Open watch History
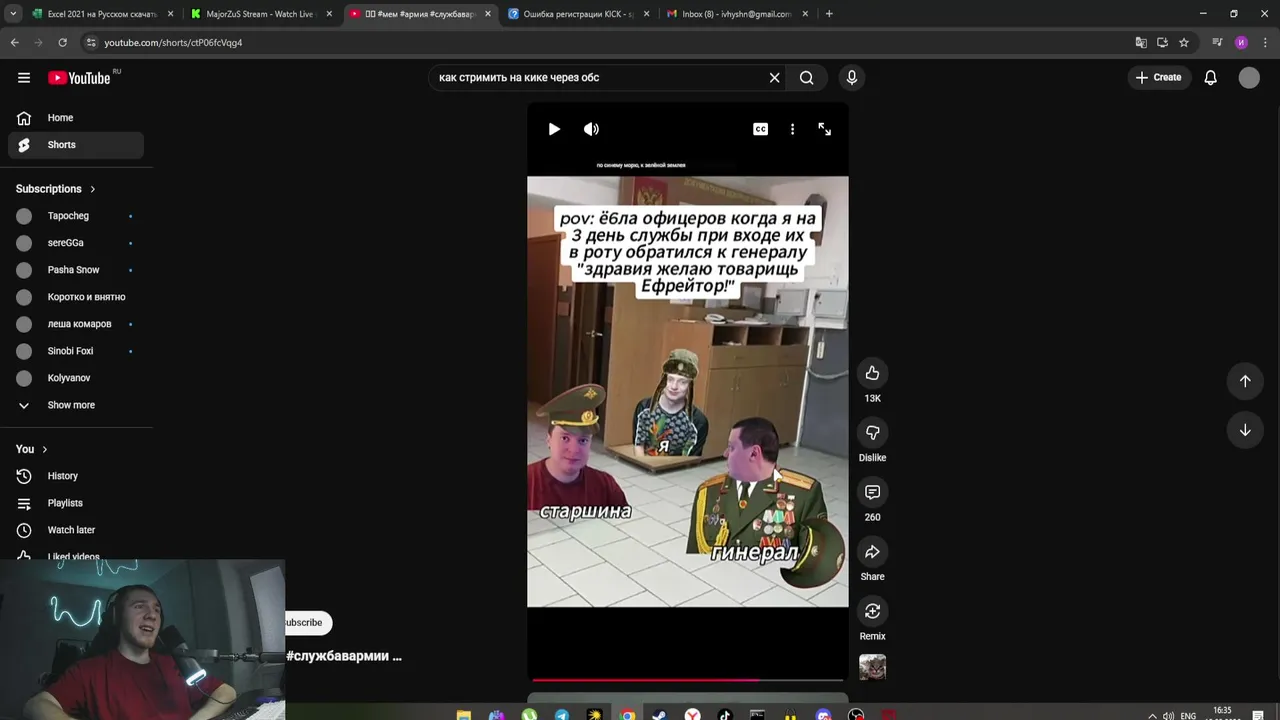 [76, 476]
